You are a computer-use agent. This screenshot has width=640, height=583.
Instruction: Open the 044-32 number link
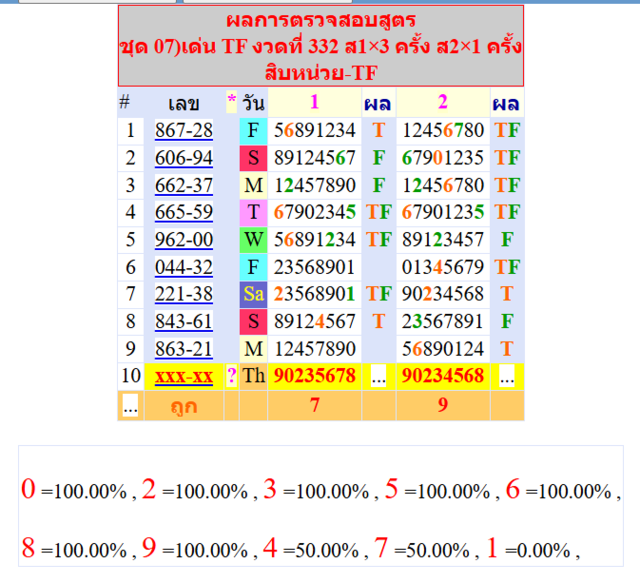click(184, 267)
